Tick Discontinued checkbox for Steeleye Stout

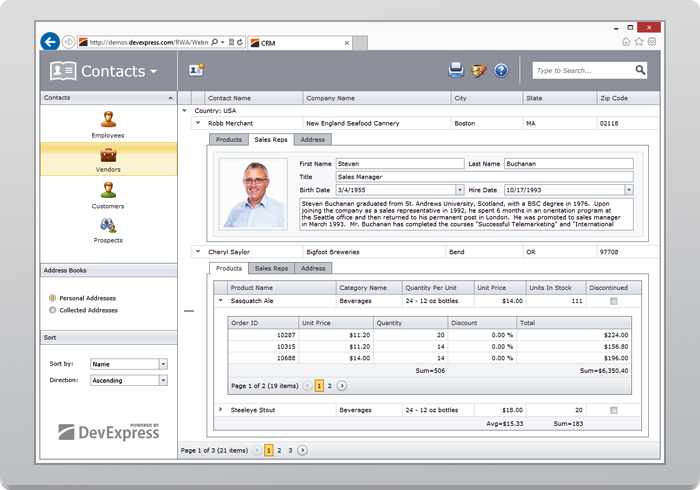click(x=613, y=410)
